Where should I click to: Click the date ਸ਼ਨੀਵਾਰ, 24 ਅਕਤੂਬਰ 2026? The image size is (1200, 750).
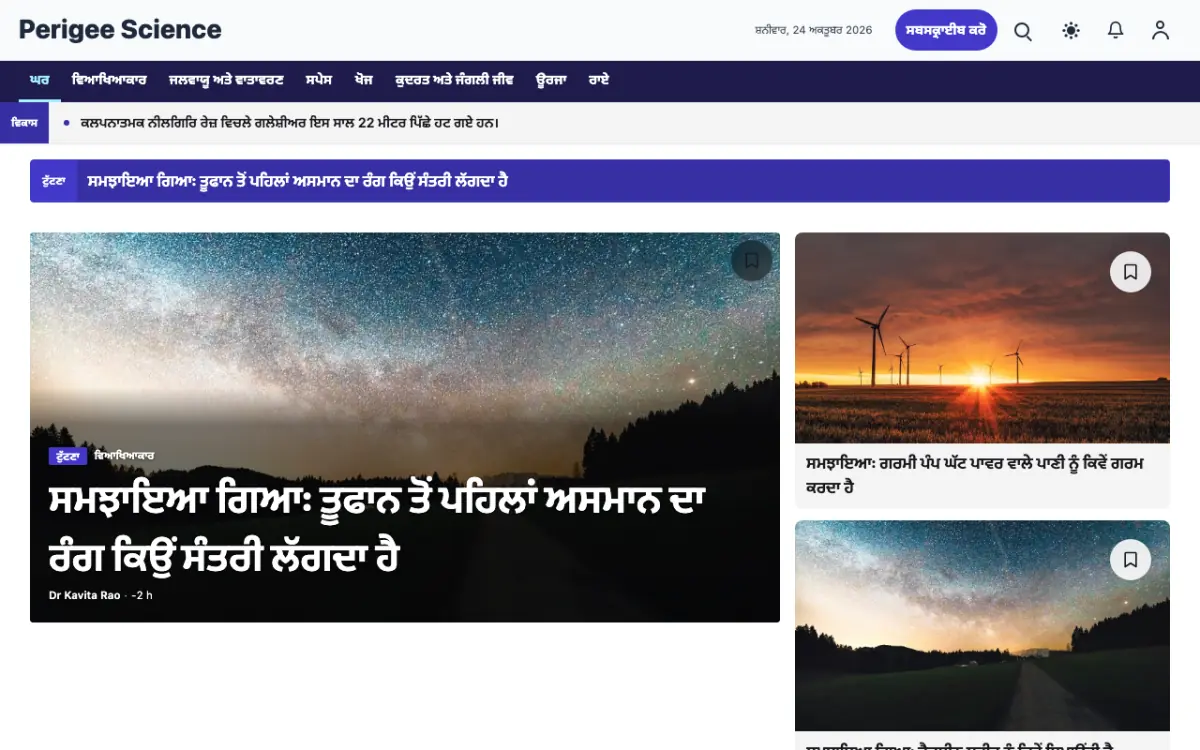click(x=813, y=31)
